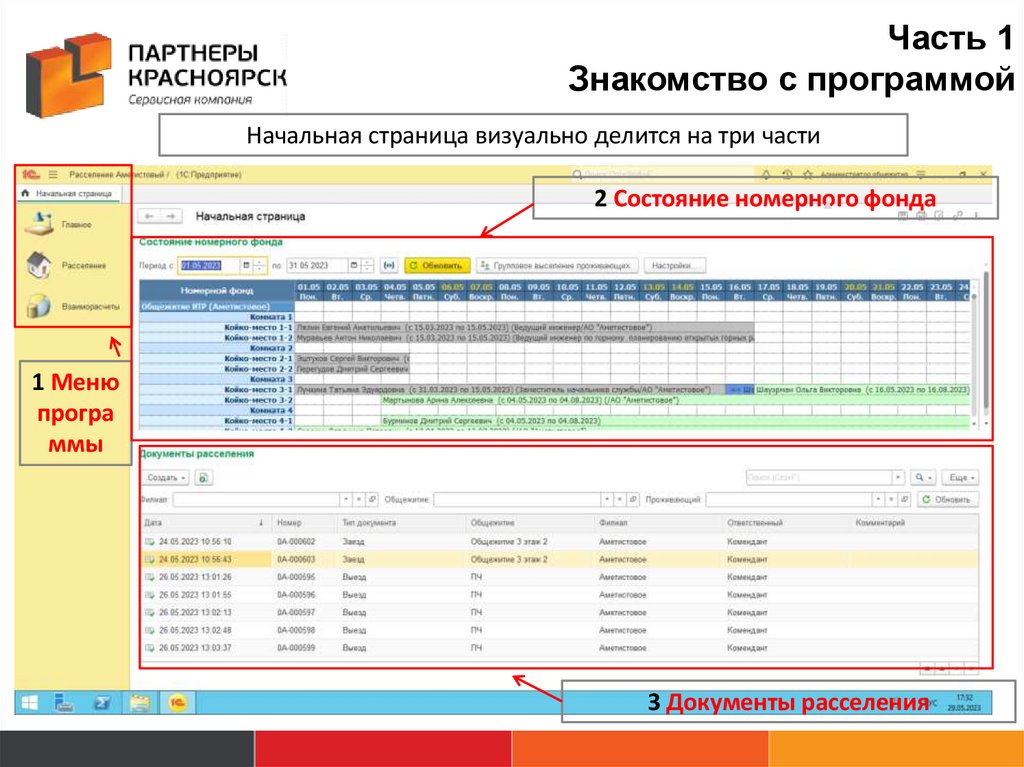
Task: Select document row 0А-000598
Action: tap(560, 630)
